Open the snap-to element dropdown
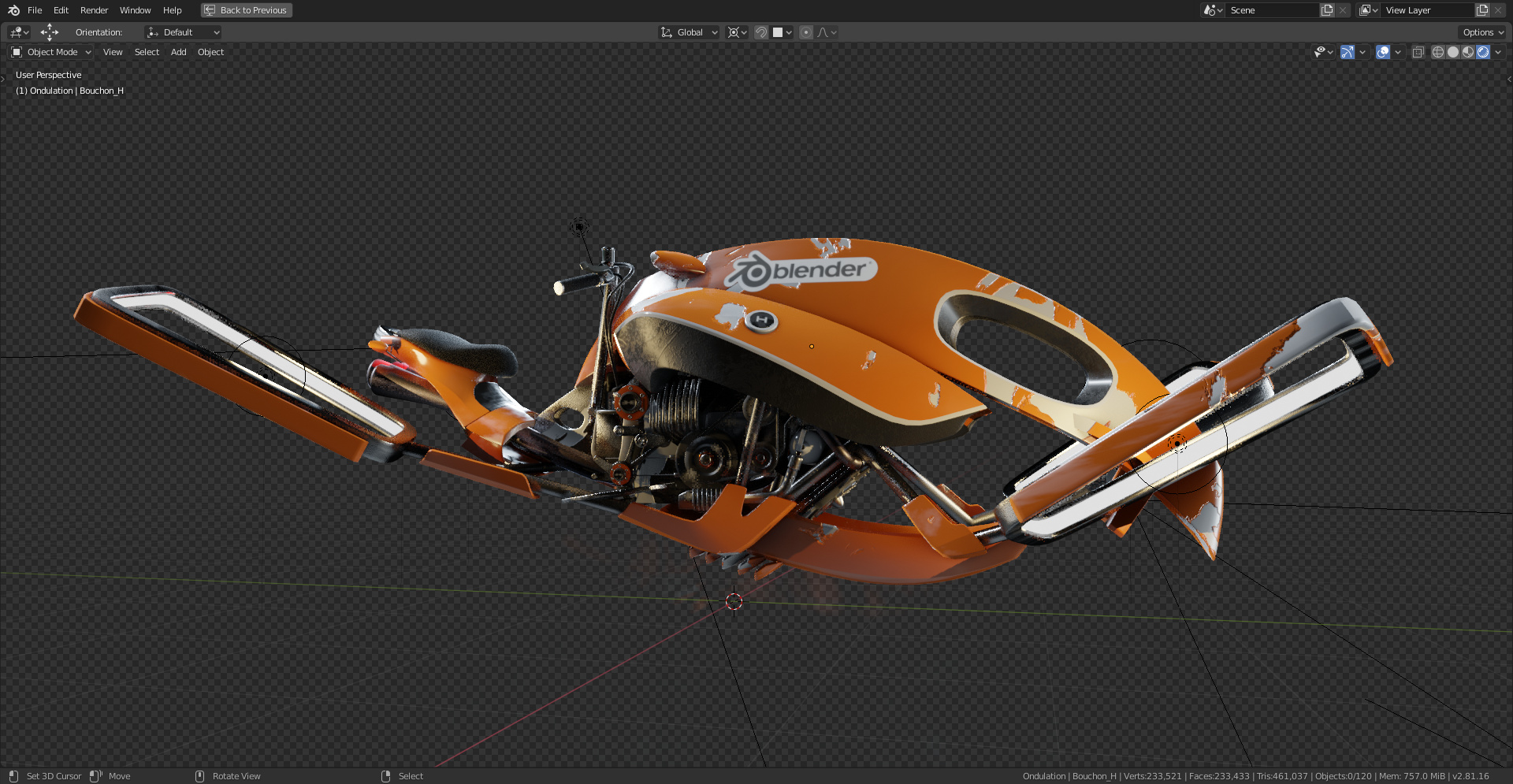 [x=783, y=32]
